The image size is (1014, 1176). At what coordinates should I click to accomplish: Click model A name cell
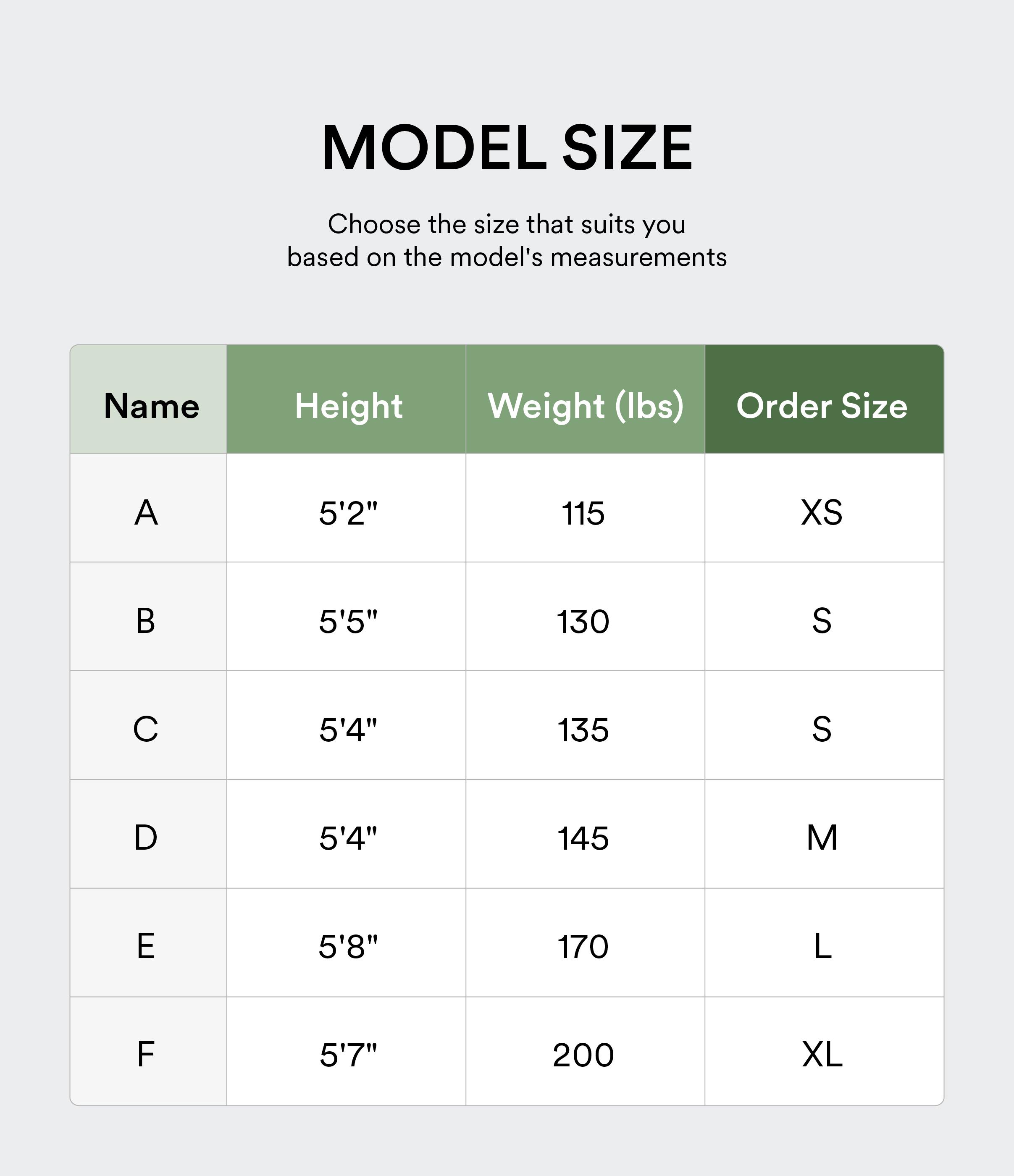[x=146, y=512]
